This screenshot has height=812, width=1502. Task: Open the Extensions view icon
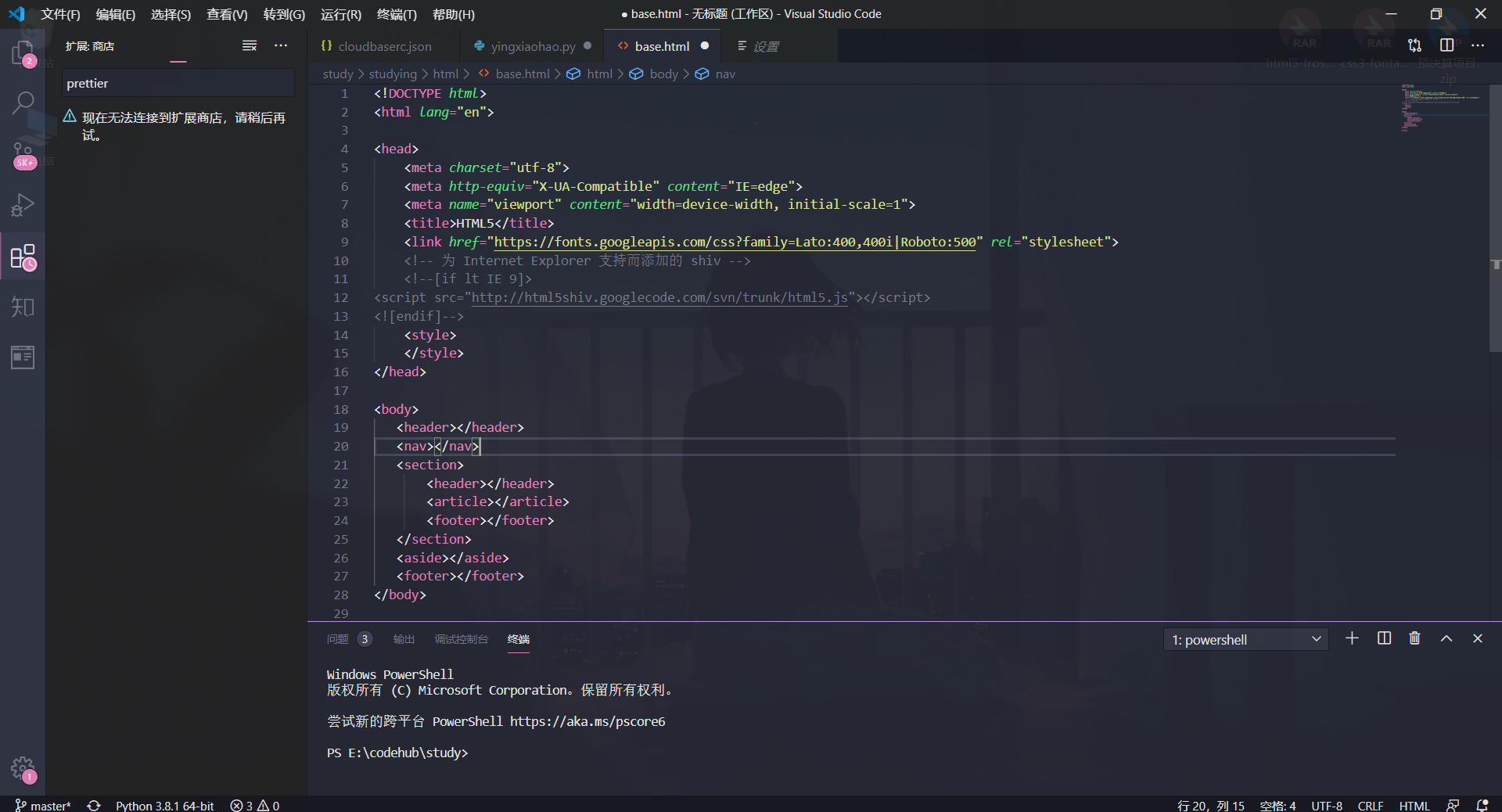coord(23,257)
